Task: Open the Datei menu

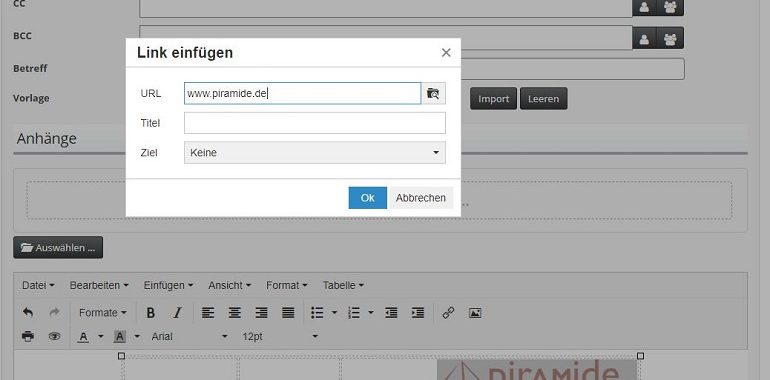Action: (38, 285)
